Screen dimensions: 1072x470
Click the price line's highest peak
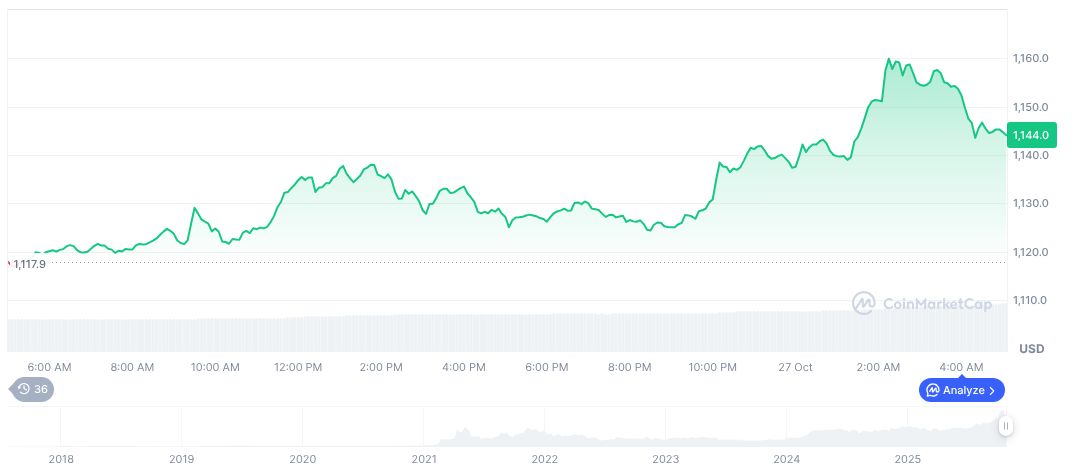pyautogui.click(x=889, y=59)
